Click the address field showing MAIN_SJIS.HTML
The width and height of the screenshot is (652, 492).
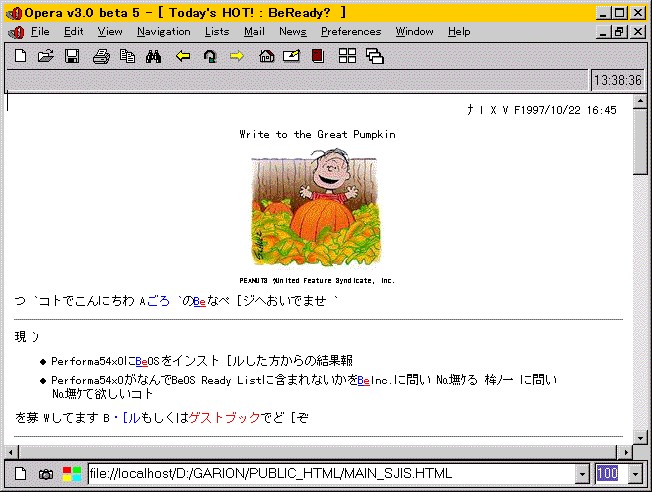[x=330, y=473]
